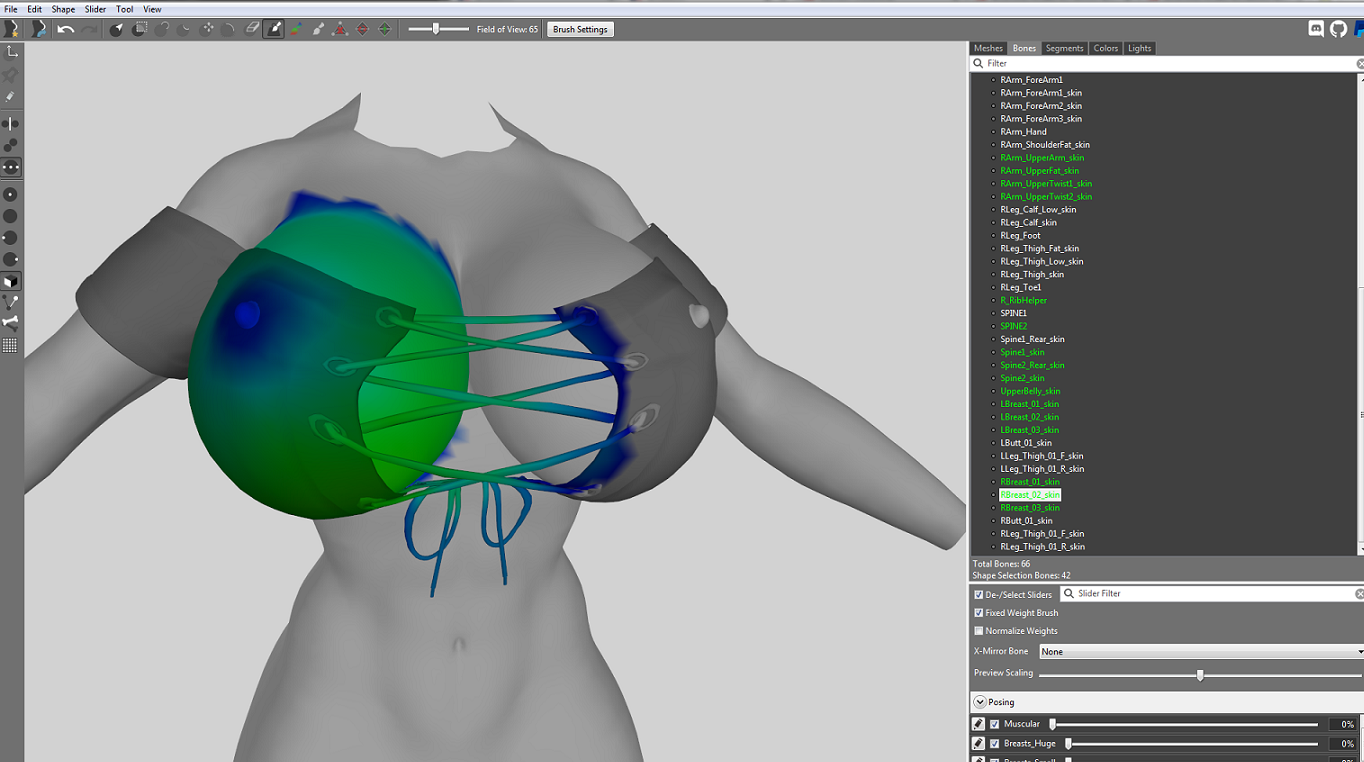1364x762 pixels.
Task: Click the New Project toolbar icon
Action: pos(12,29)
